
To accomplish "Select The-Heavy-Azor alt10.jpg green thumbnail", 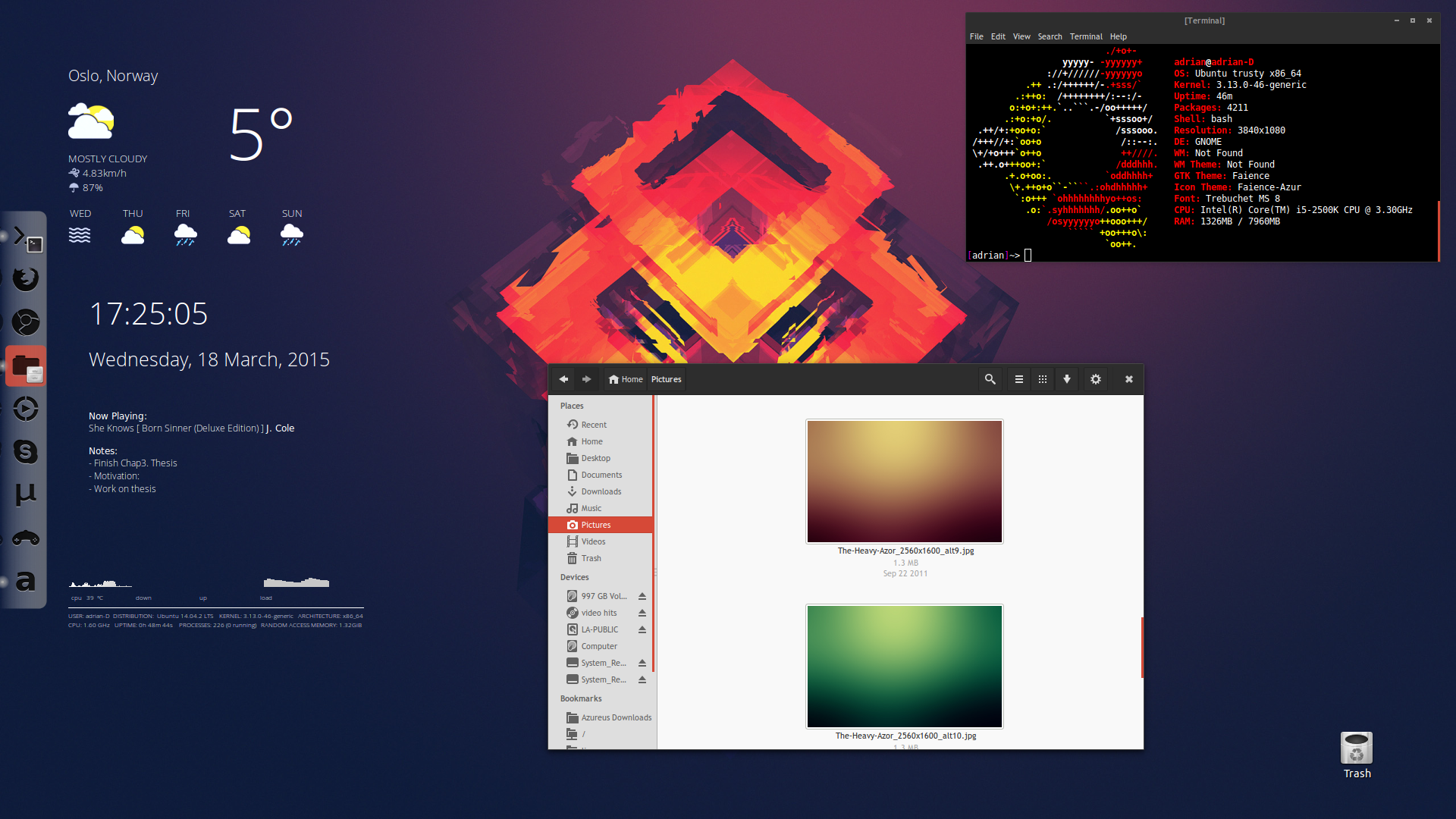I will [905, 667].
